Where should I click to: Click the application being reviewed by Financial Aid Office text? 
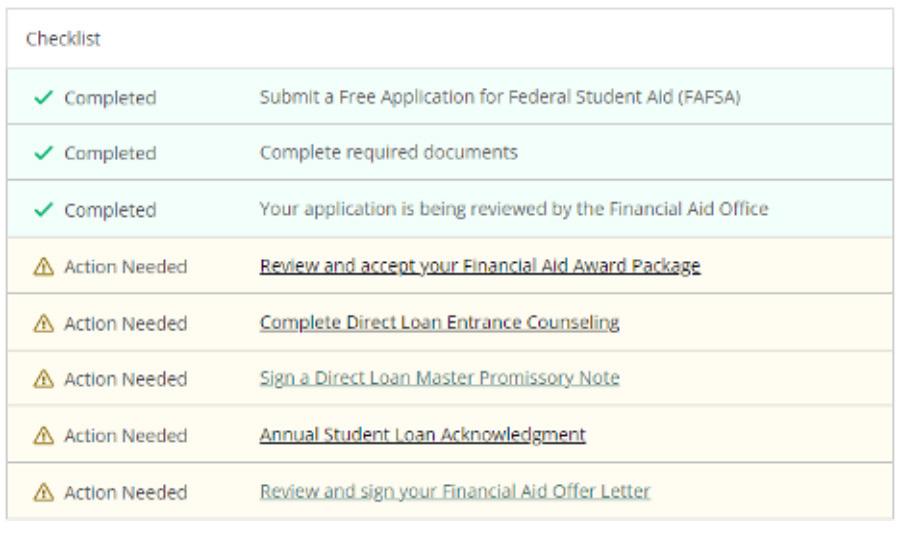click(x=513, y=209)
